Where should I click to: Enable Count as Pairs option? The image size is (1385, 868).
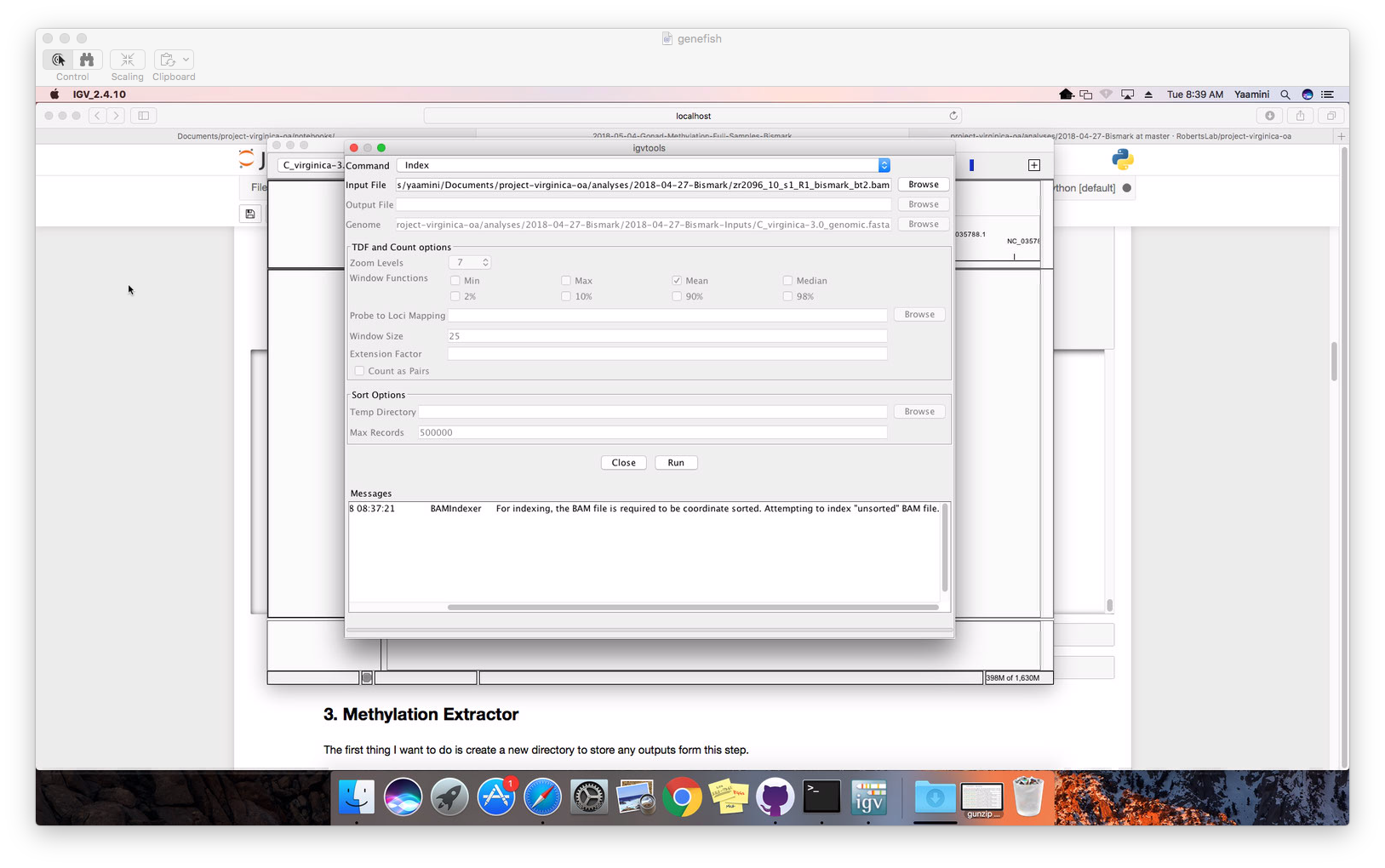click(359, 370)
